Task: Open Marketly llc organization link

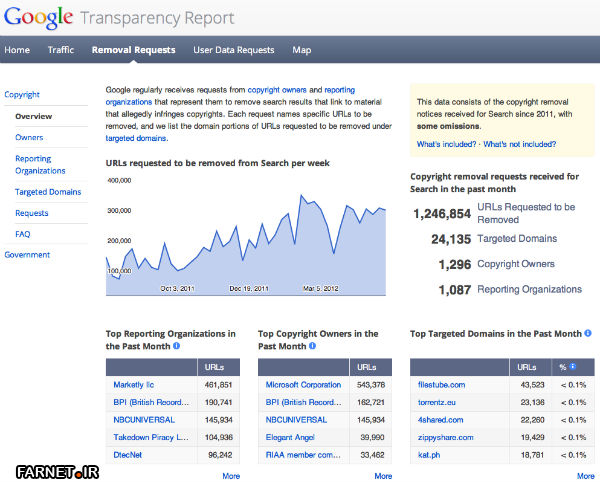Action: pos(134,385)
